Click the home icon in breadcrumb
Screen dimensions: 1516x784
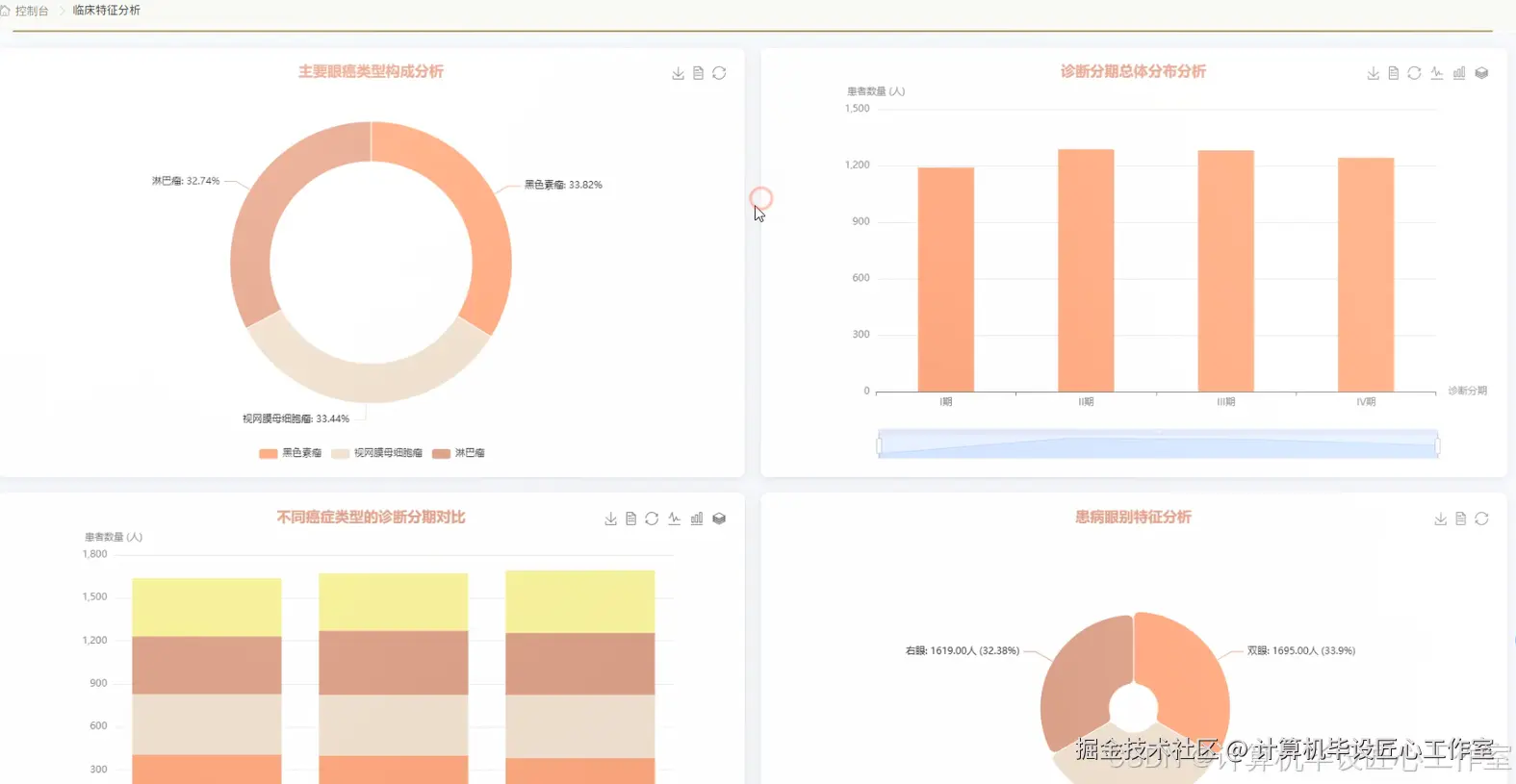click(x=5, y=11)
